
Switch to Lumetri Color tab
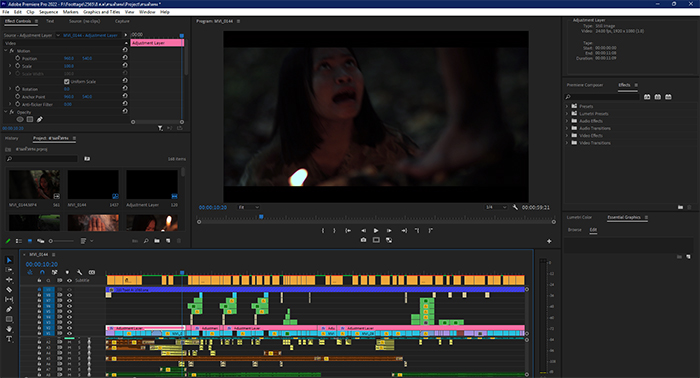pyautogui.click(x=579, y=217)
